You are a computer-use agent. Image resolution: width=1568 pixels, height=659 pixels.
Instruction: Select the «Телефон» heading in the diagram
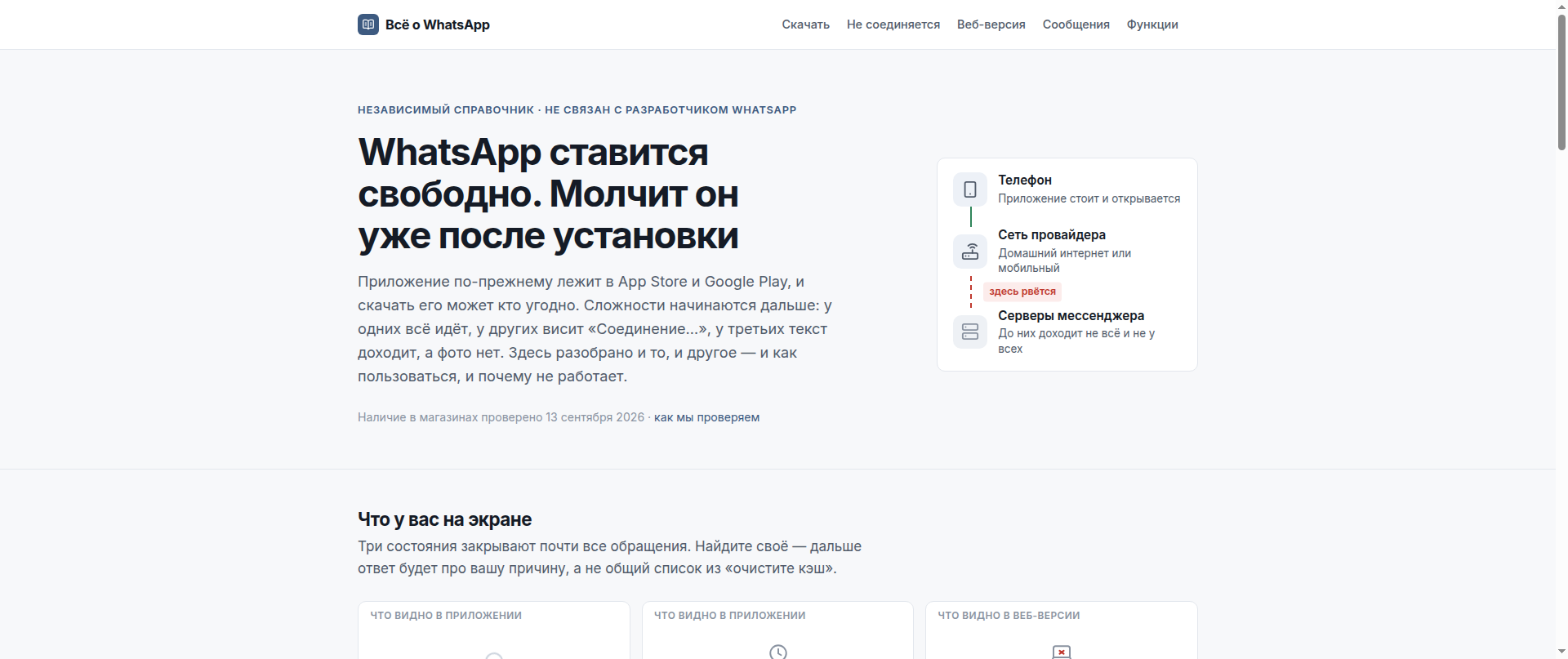(1025, 180)
